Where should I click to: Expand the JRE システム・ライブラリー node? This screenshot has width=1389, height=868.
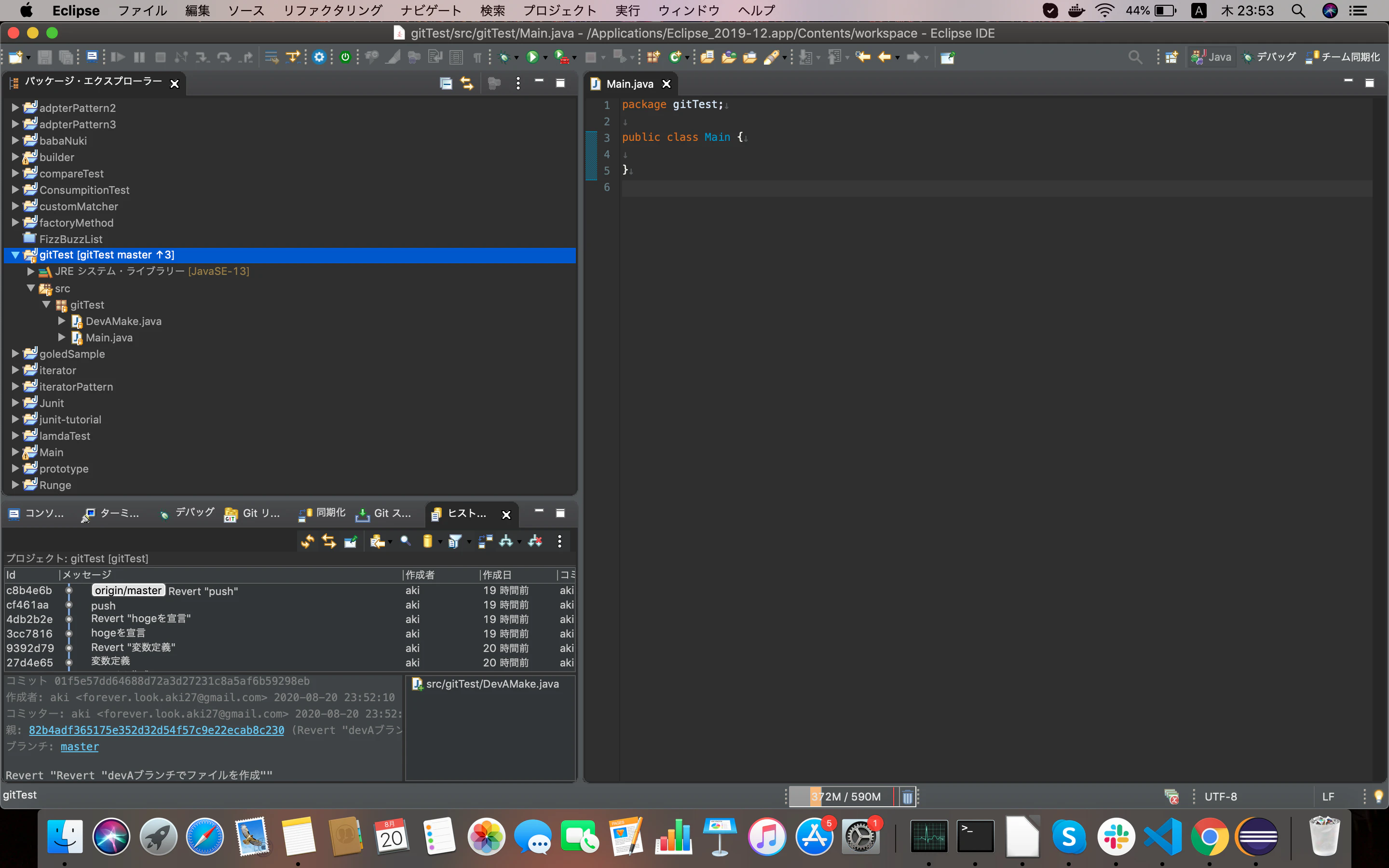point(31,271)
